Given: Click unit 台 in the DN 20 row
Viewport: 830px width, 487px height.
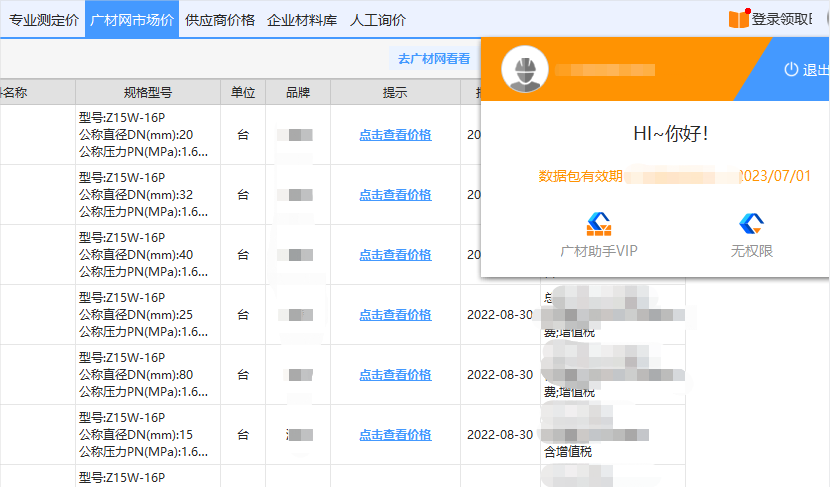Looking at the screenshot, I should point(243,135).
